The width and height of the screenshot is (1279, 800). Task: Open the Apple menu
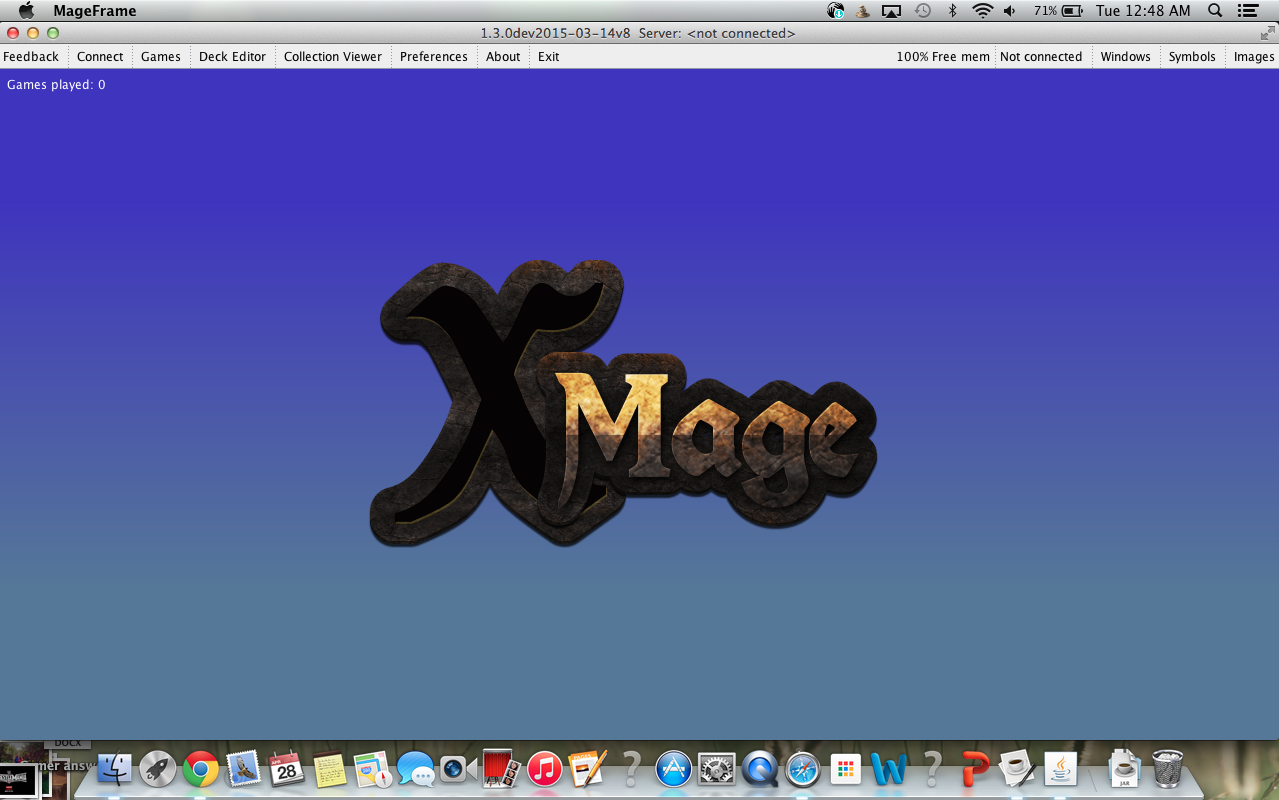click(x=26, y=11)
